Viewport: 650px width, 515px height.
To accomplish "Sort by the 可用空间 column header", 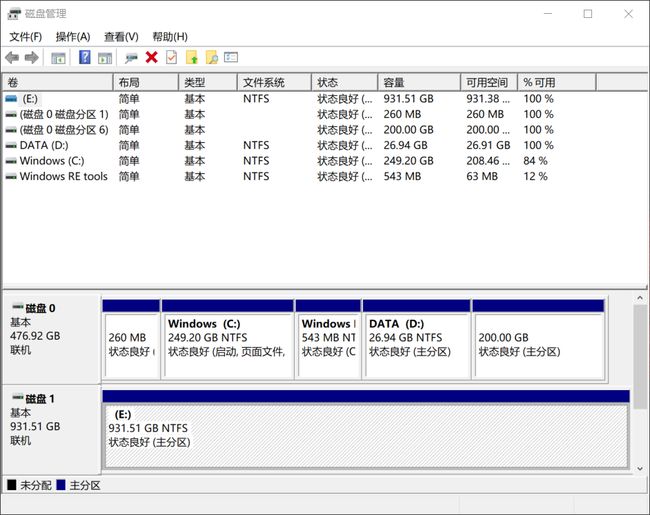I will coord(489,82).
